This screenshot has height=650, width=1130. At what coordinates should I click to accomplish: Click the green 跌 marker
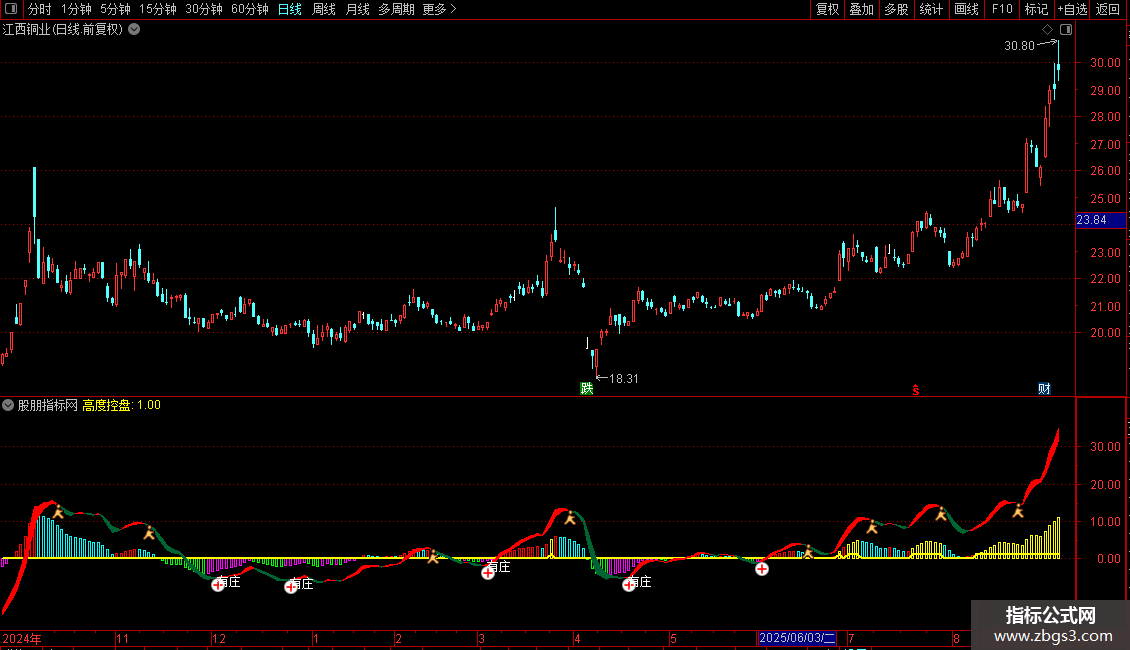(587, 388)
